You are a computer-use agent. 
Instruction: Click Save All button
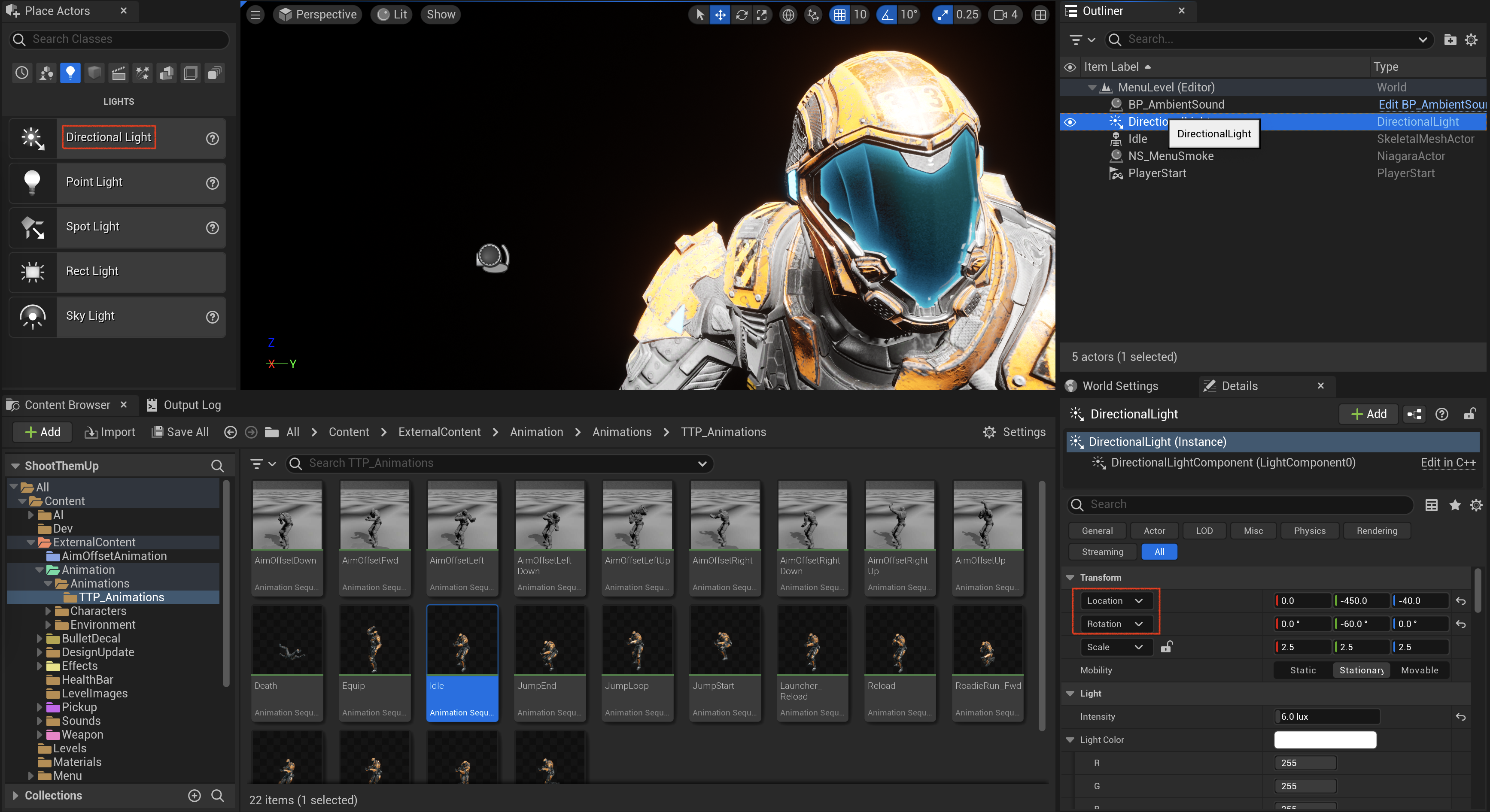(180, 432)
